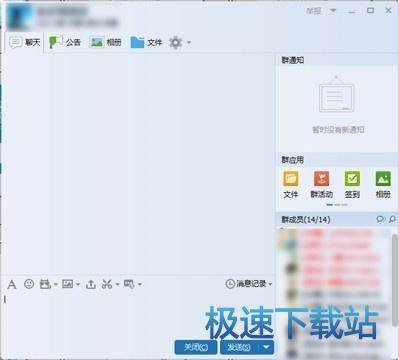Open the 相册 group app icon
The width and height of the screenshot is (399, 360).
(383, 184)
